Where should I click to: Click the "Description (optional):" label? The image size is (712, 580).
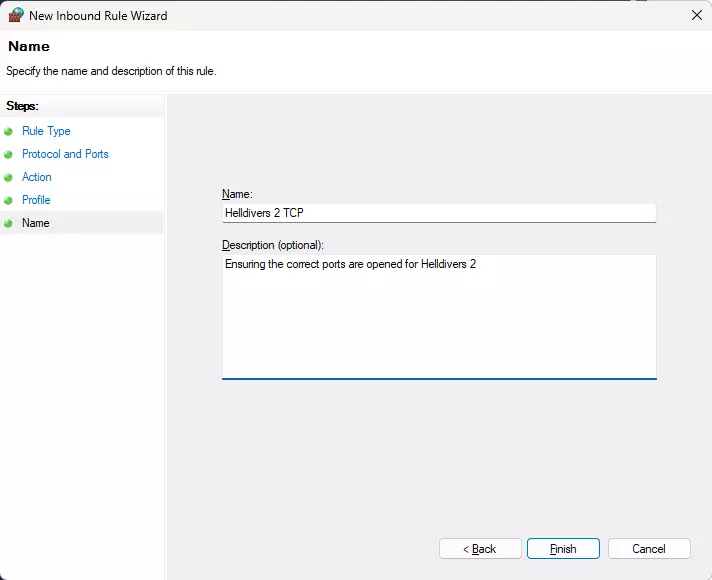[274, 244]
